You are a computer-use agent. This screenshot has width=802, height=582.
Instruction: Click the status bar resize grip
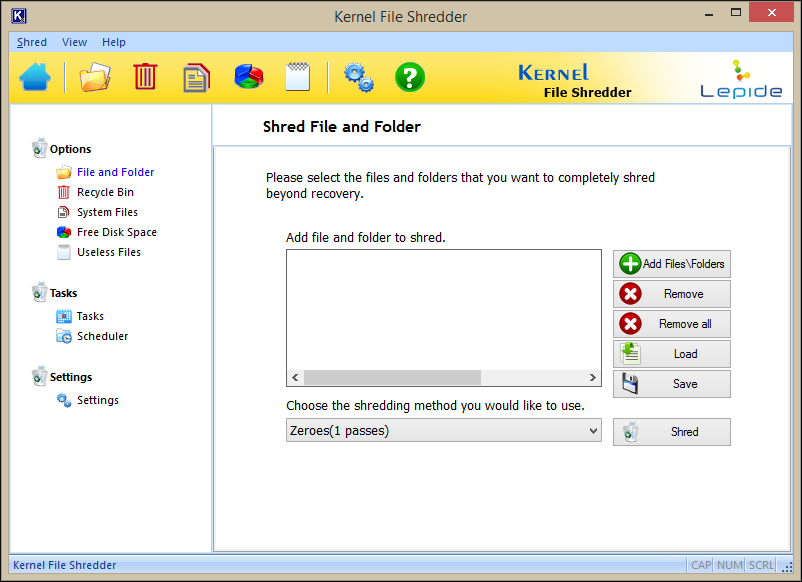[x=787, y=567]
